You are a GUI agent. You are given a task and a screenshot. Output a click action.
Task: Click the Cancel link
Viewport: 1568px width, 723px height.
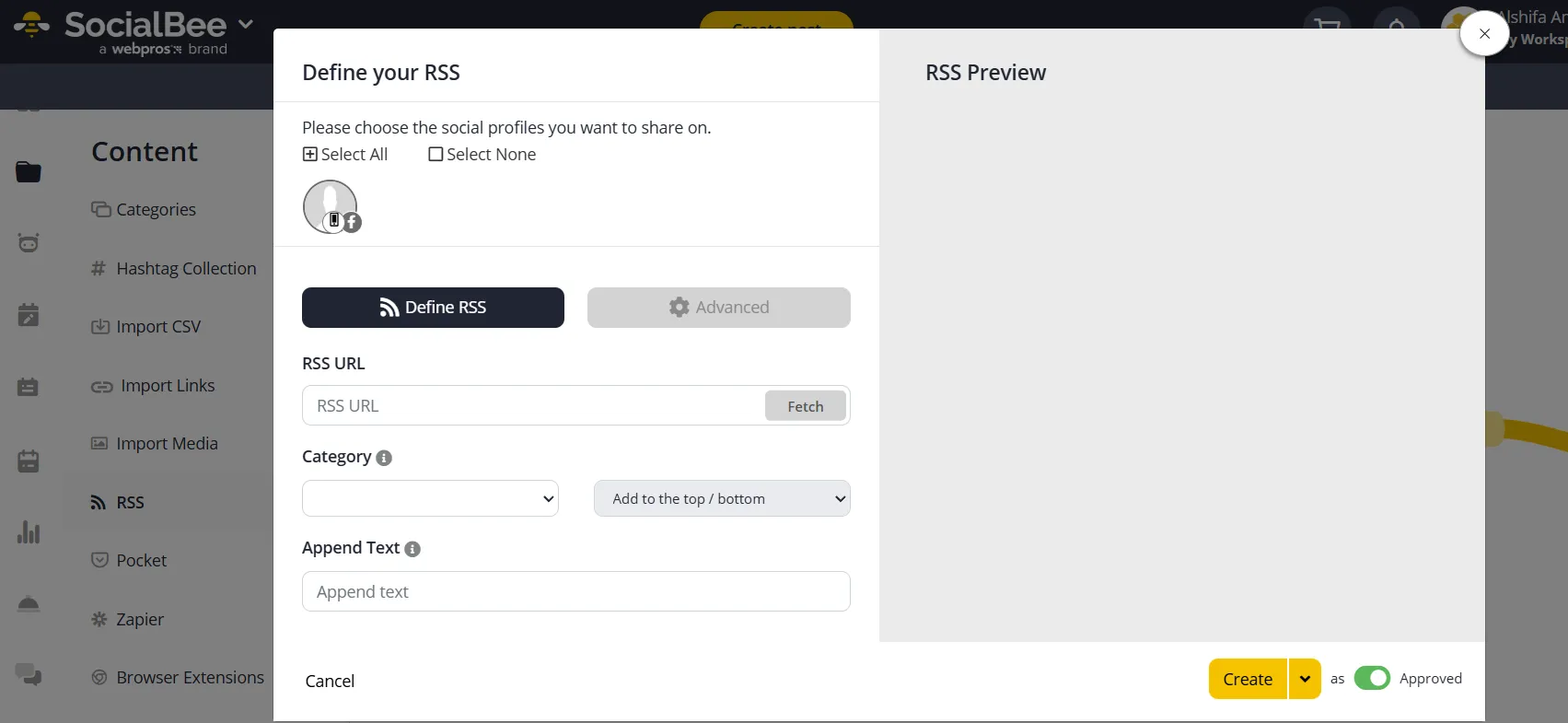[x=330, y=681]
